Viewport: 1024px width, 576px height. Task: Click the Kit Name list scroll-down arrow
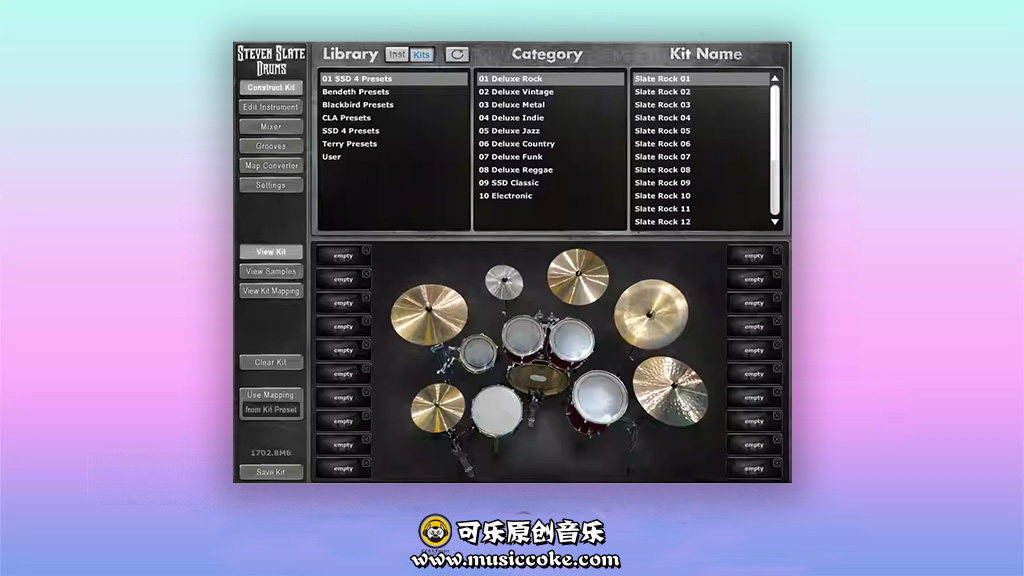click(x=775, y=222)
